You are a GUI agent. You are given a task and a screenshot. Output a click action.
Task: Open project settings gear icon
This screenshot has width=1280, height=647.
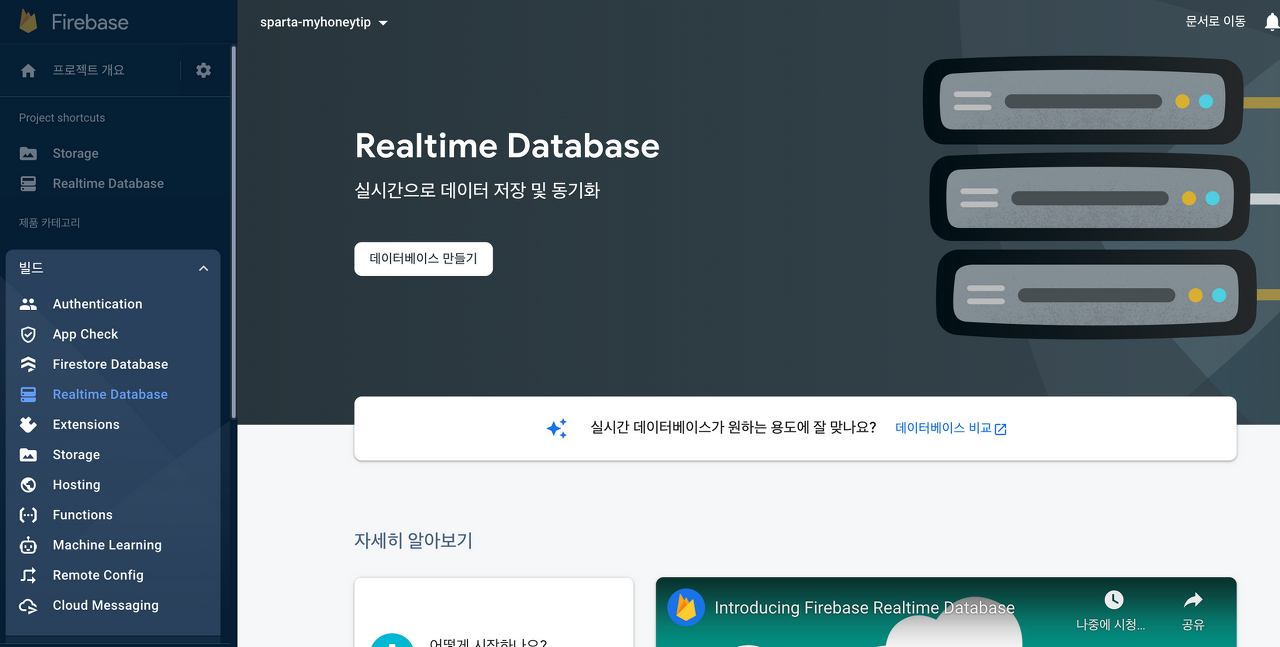(x=203, y=70)
